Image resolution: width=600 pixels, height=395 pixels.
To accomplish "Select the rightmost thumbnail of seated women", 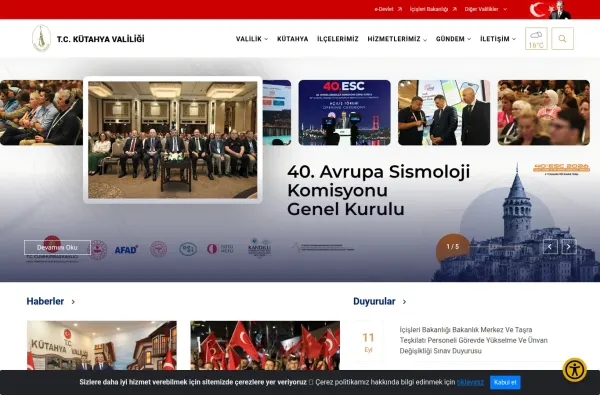I will coord(544,113).
